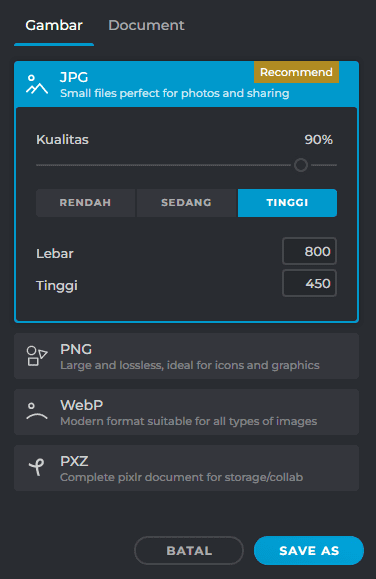
Task: Switch to the Document tab
Action: [x=146, y=25]
